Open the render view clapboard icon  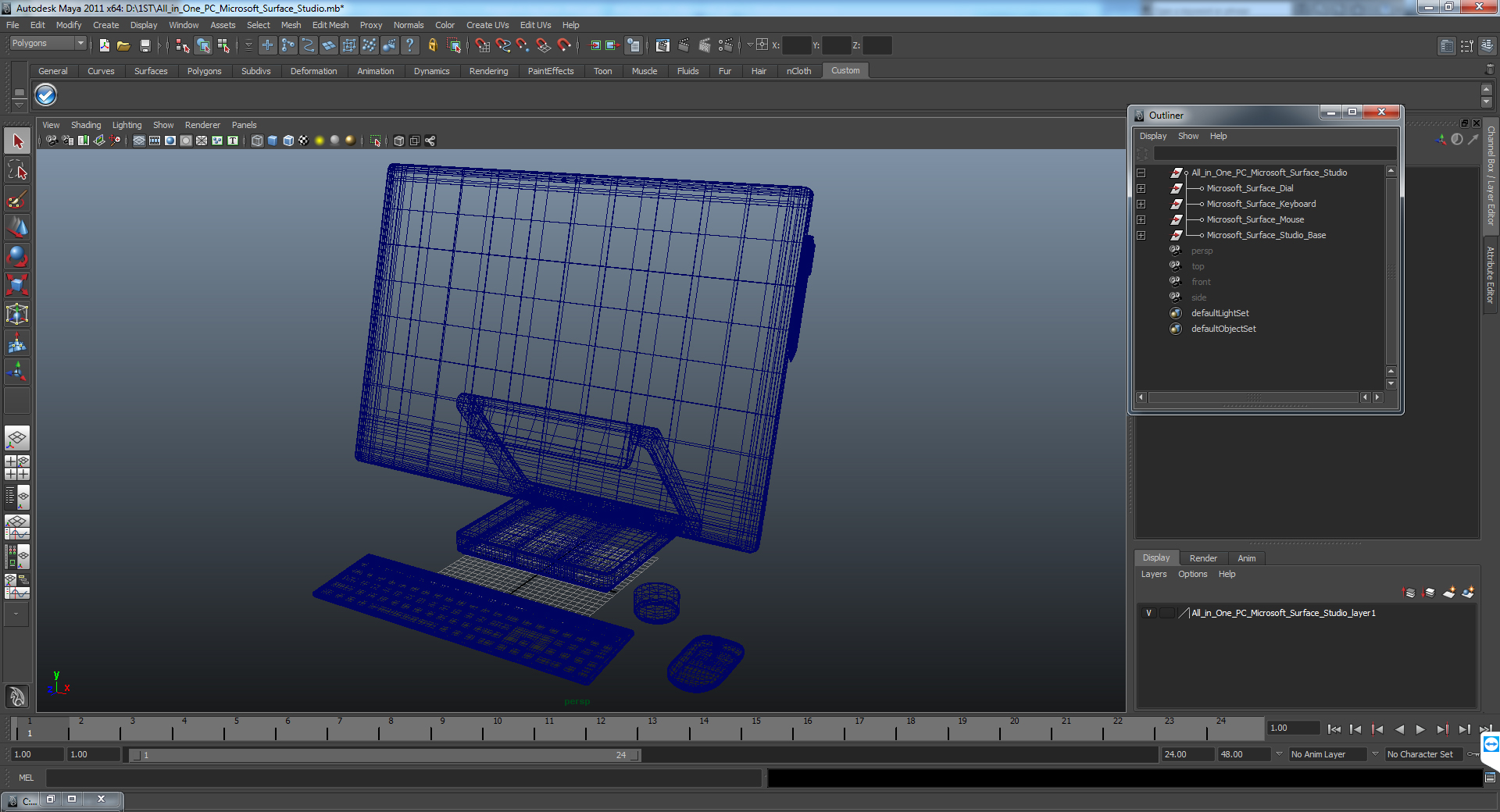[x=662, y=45]
